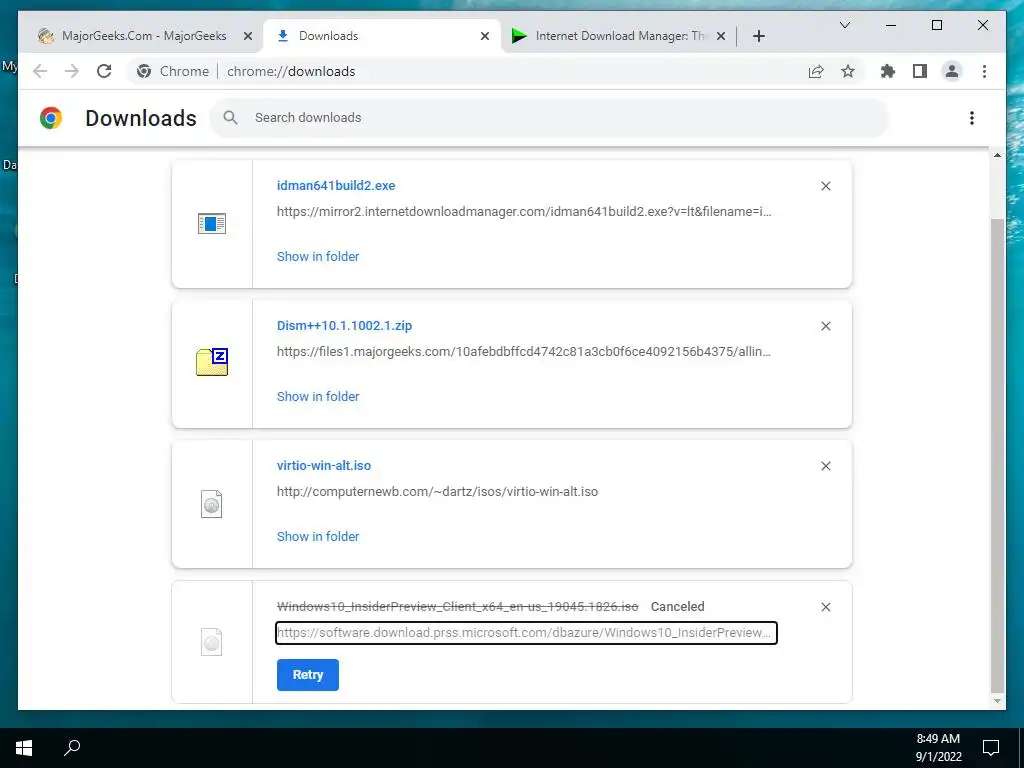Retry the canceled Windows10 ISO download
Viewport: 1024px width, 768px height.
coord(308,675)
